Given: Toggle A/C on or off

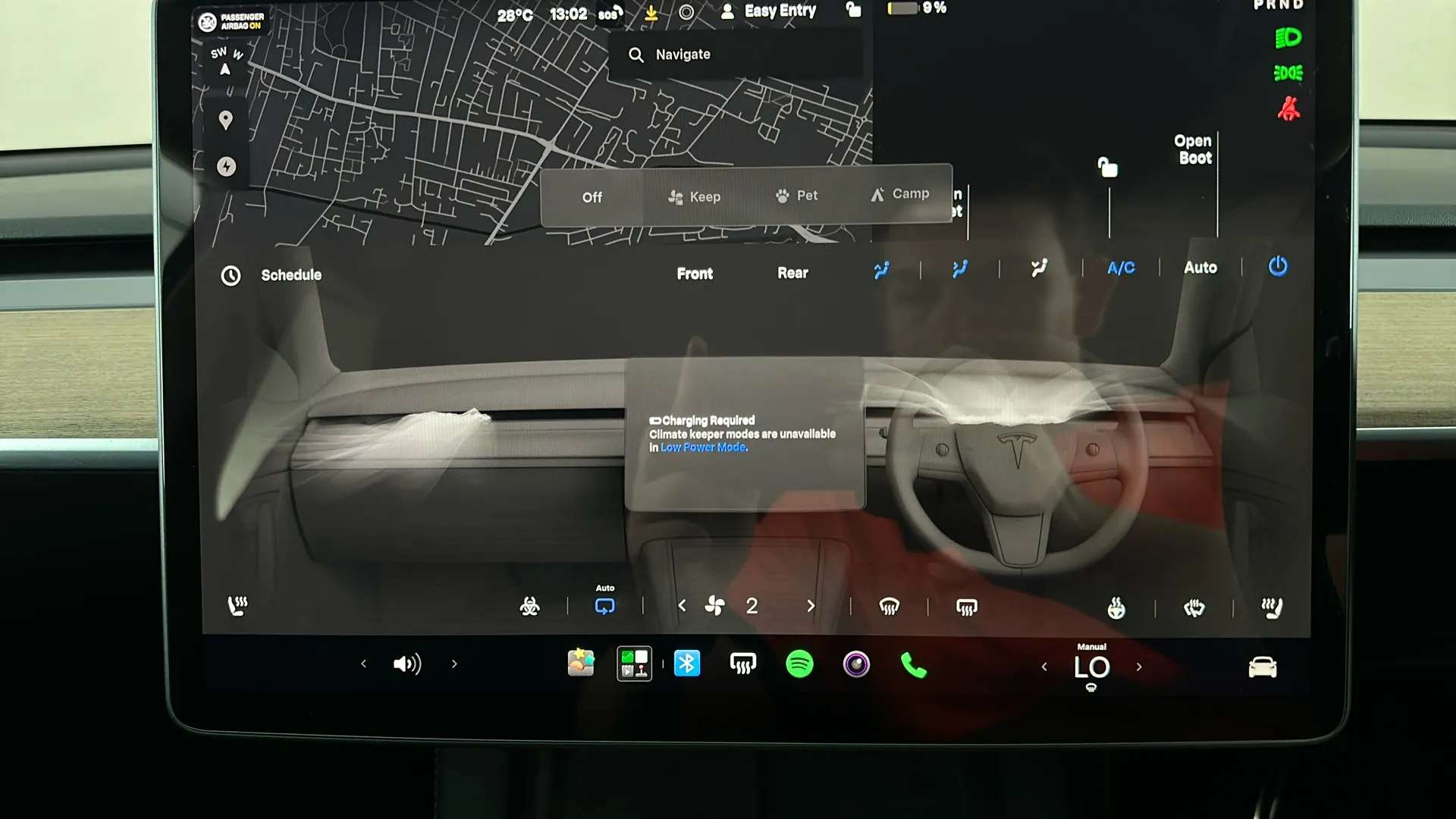Looking at the screenshot, I should (1121, 268).
